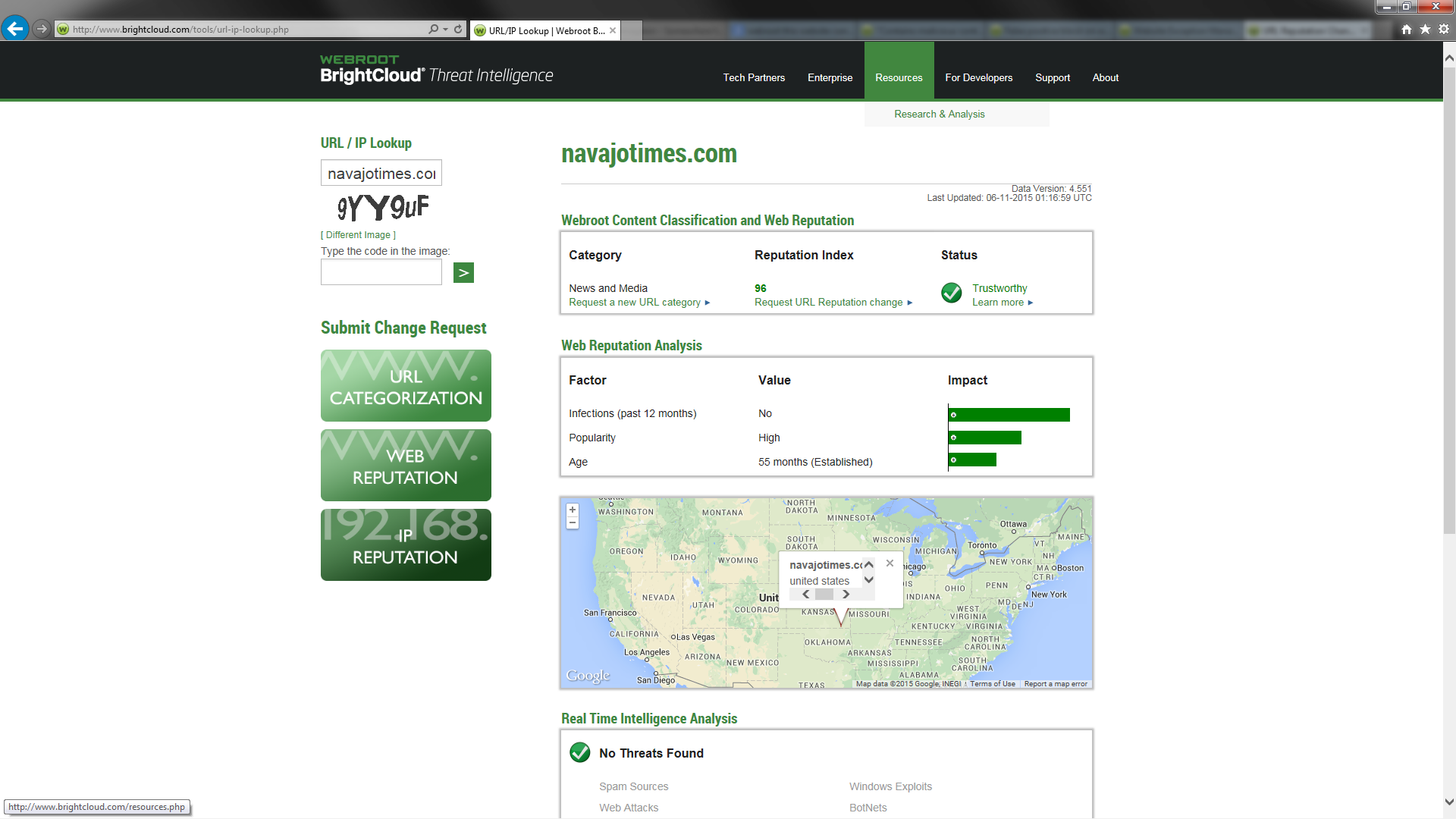Open the Resources menu

[x=899, y=77]
